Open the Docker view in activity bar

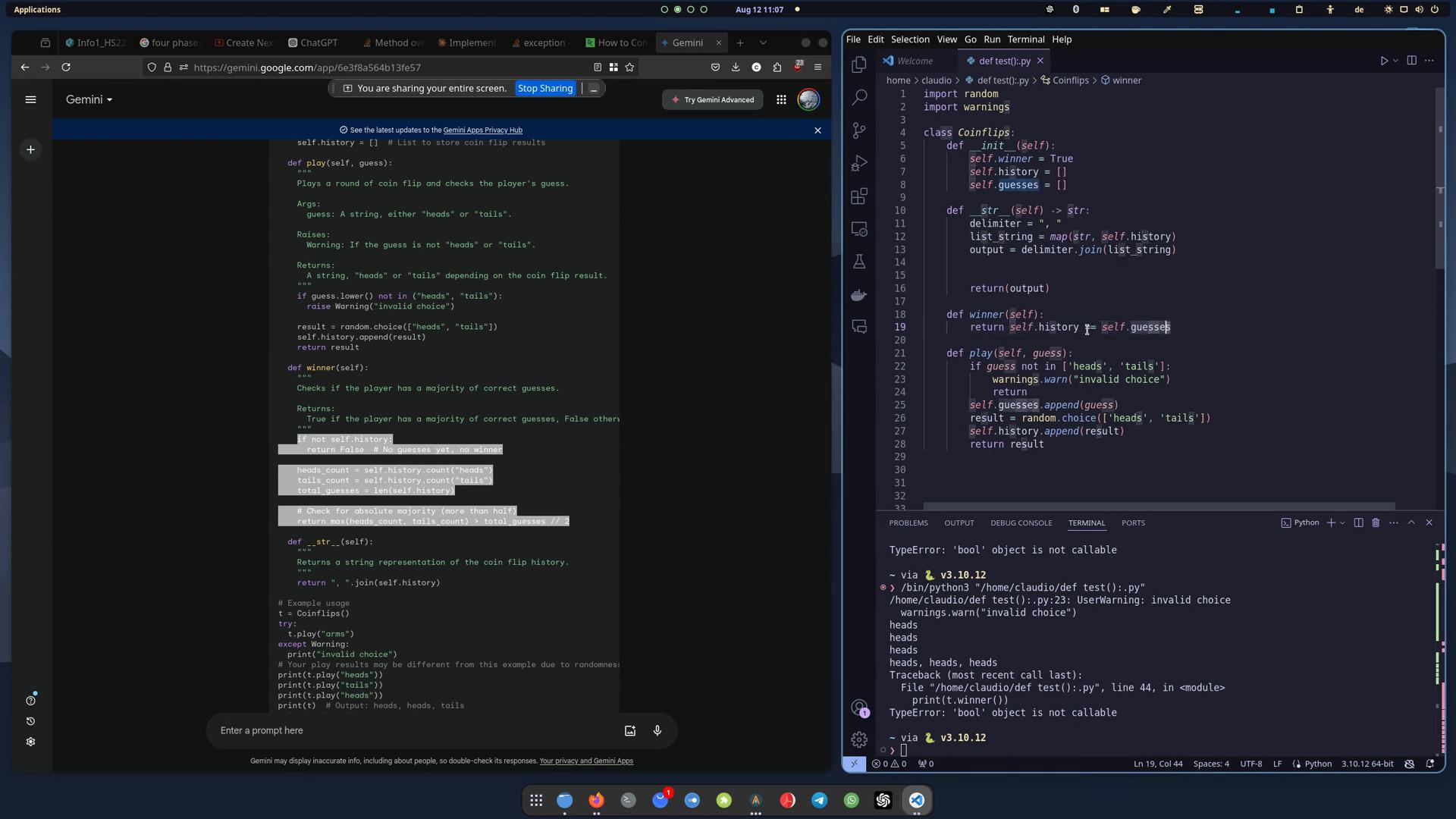click(859, 295)
